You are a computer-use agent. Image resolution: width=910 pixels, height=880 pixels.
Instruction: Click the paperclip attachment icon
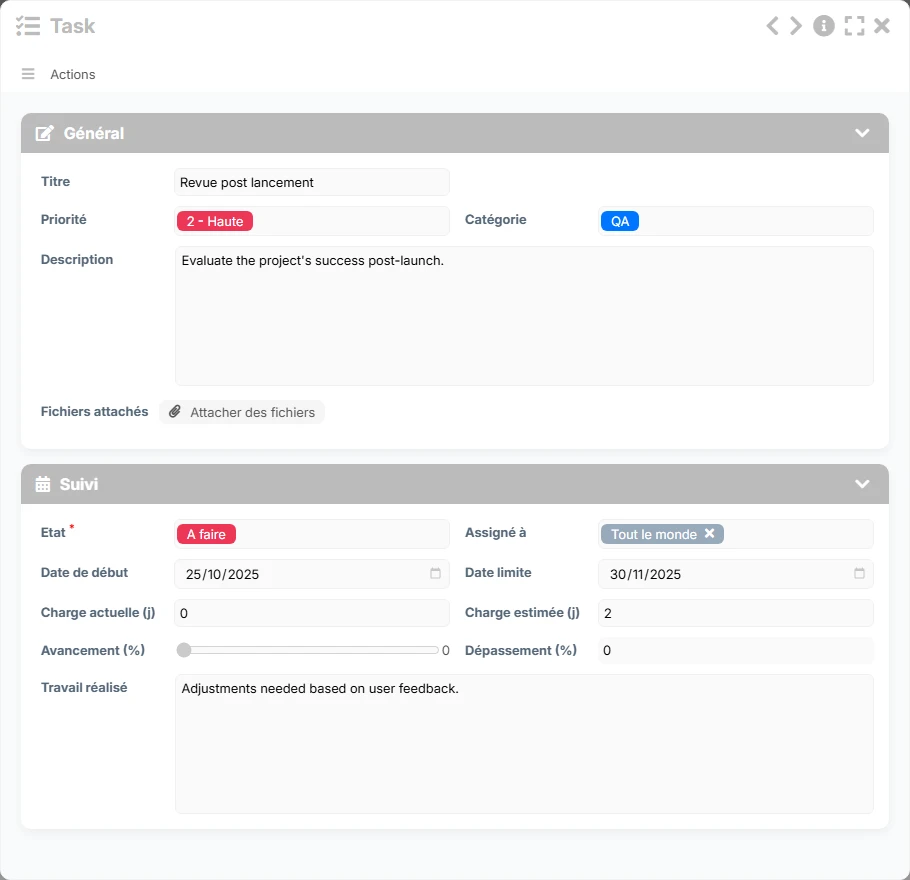tap(175, 412)
